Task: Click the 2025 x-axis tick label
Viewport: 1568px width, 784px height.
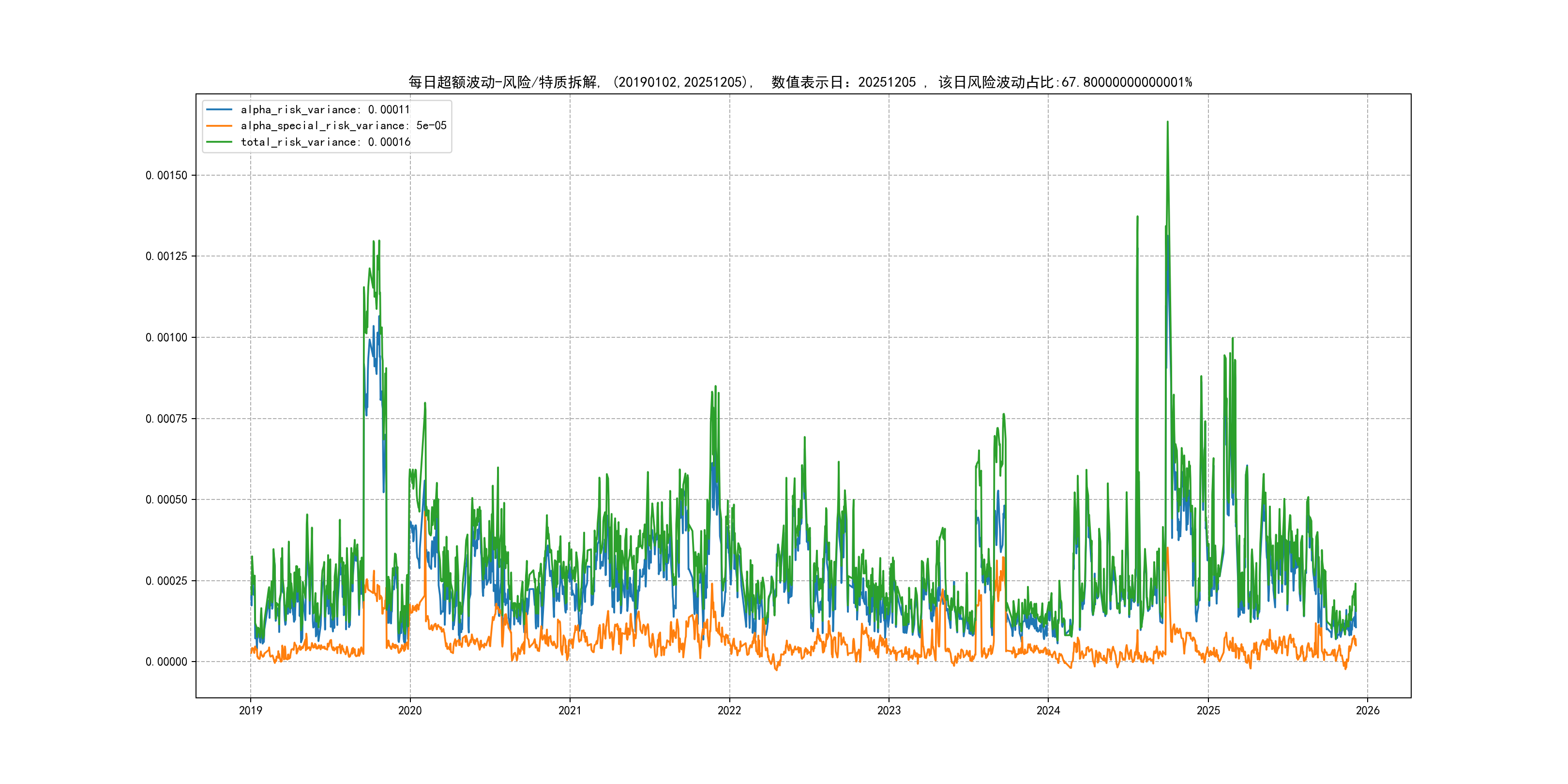Action: pos(1208,710)
